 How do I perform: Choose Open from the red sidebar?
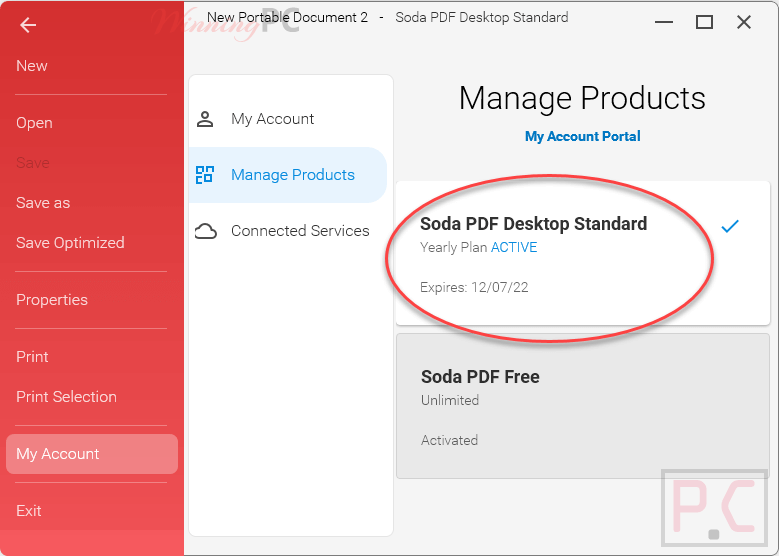point(34,123)
